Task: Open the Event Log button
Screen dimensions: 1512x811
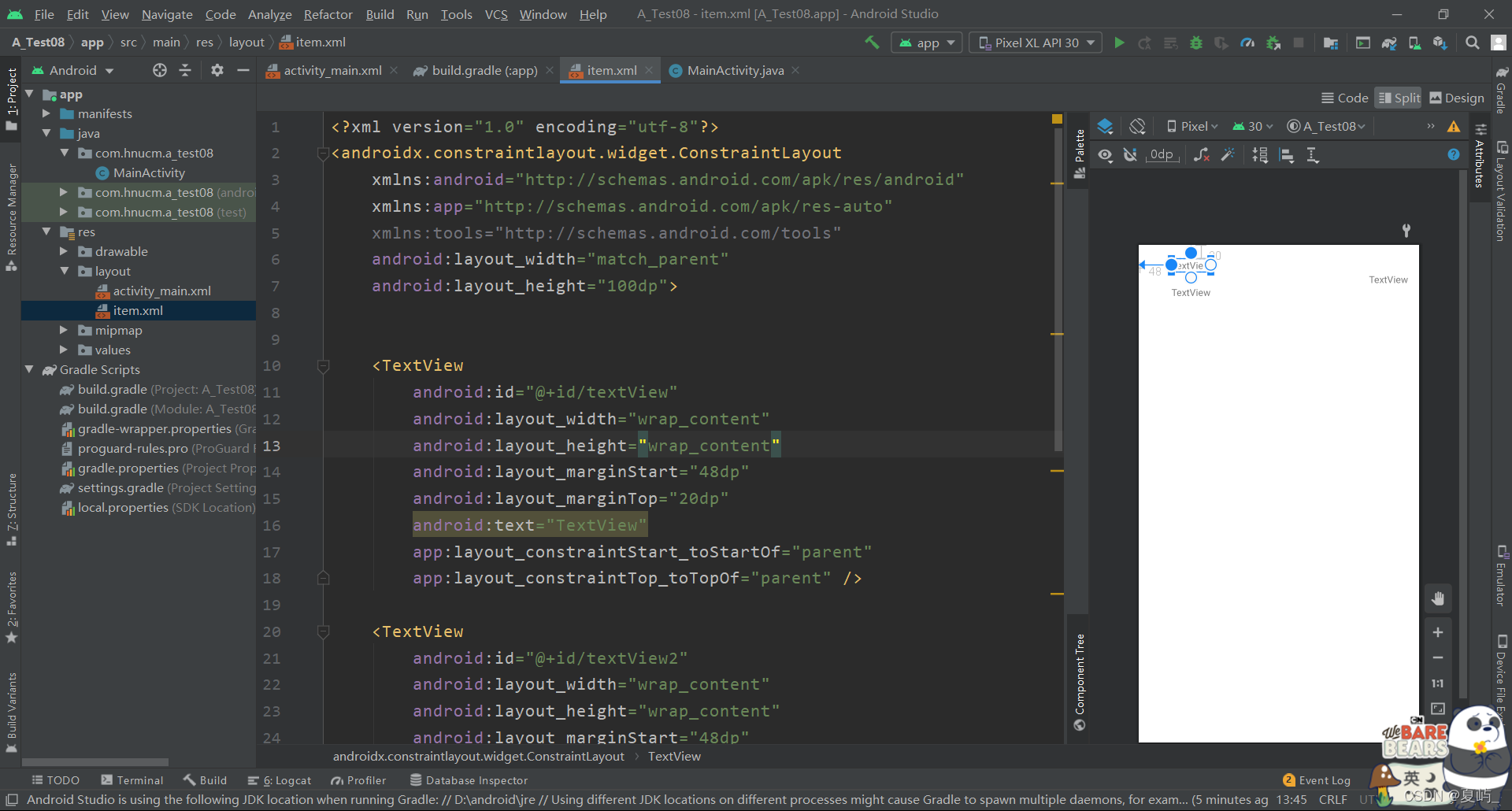Action: tap(1317, 780)
